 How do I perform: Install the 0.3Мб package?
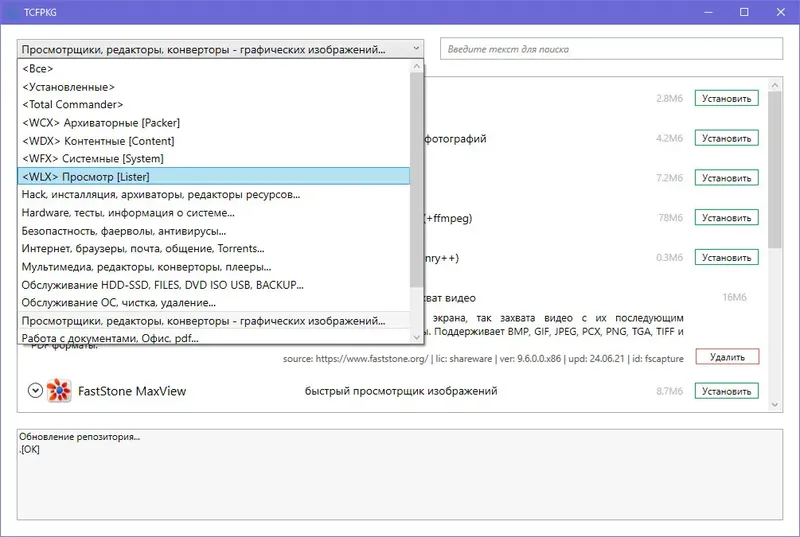click(x=727, y=258)
